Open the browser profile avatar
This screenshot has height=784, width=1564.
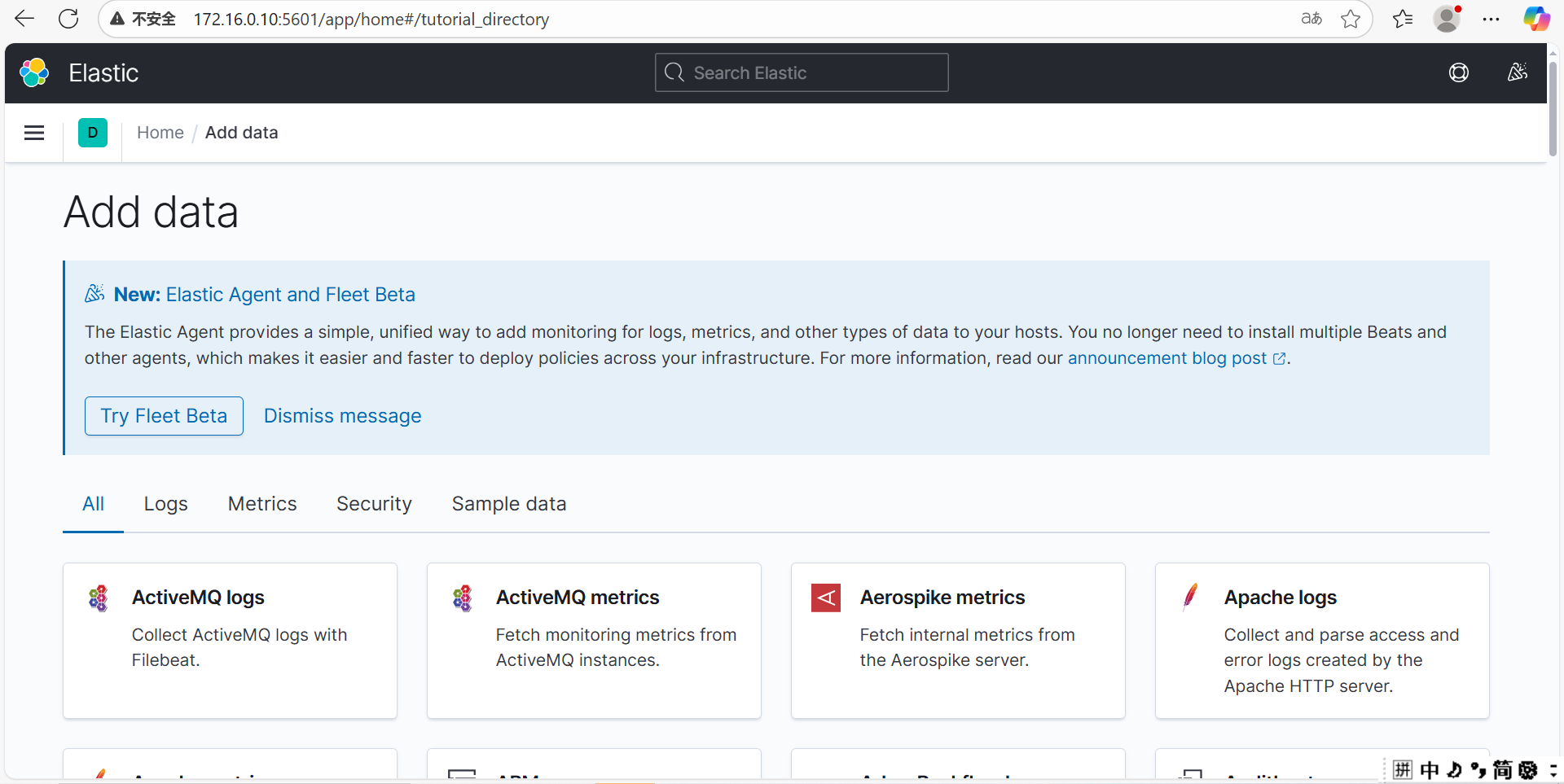pos(1447,19)
